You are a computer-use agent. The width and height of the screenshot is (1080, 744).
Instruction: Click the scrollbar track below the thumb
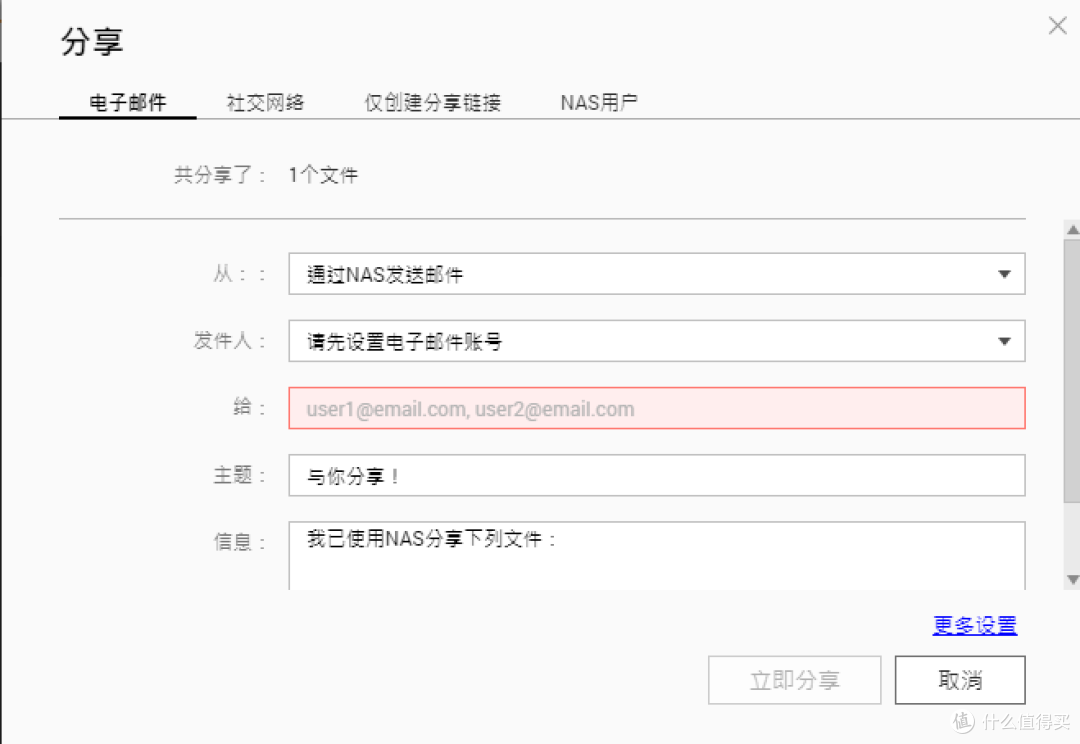[1072, 535]
